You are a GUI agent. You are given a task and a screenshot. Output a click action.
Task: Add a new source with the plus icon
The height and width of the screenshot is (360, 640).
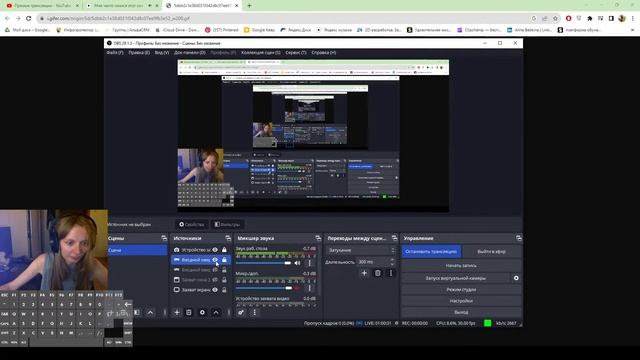click(177, 312)
